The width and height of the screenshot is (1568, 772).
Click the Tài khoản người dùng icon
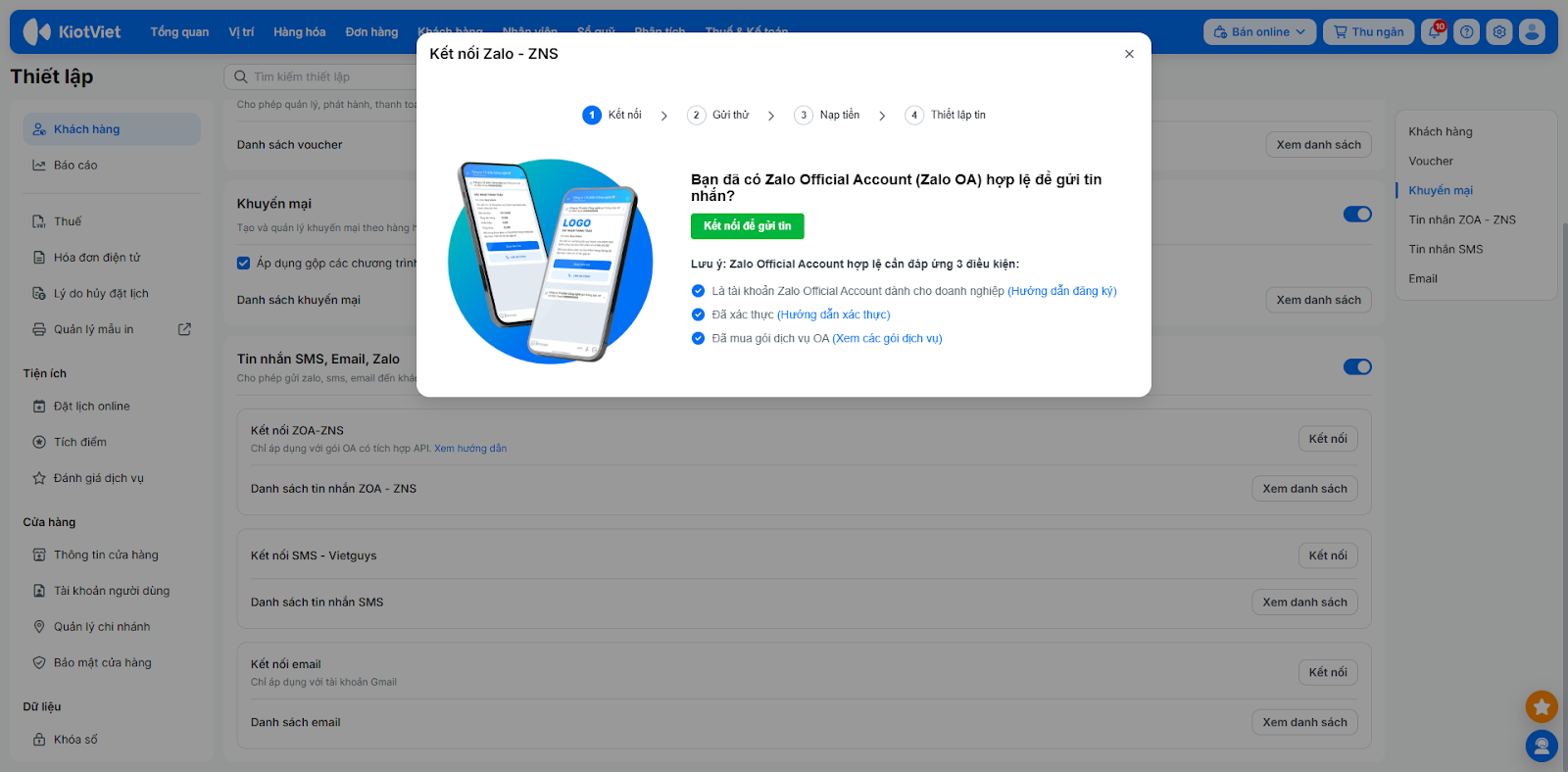[x=39, y=591]
